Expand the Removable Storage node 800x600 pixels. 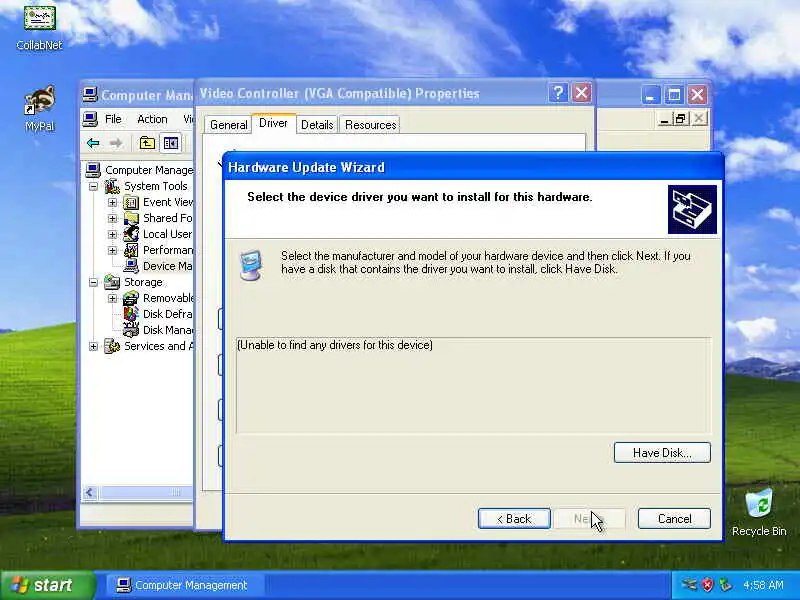point(112,298)
